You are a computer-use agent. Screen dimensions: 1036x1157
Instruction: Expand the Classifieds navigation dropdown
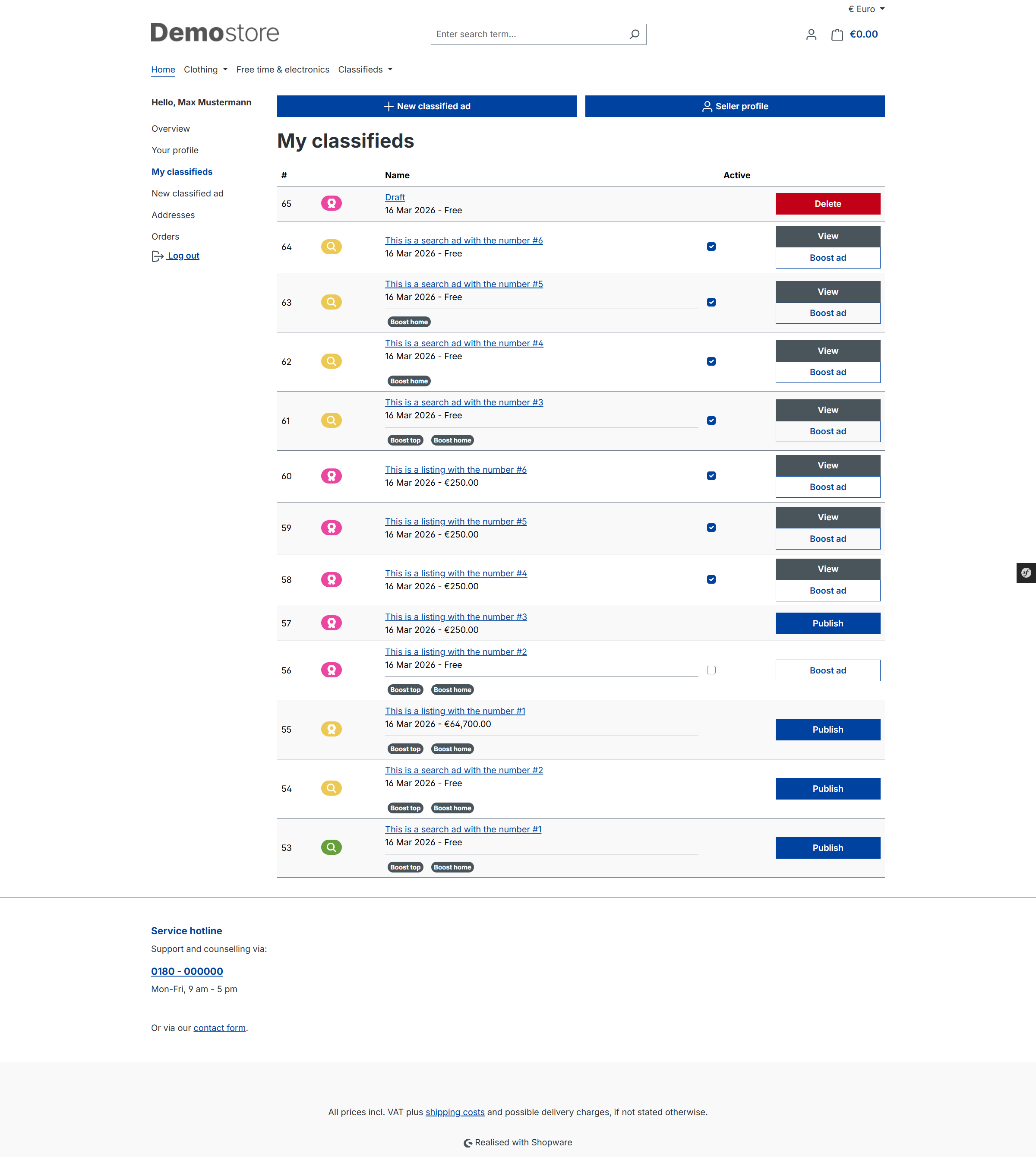pos(365,70)
